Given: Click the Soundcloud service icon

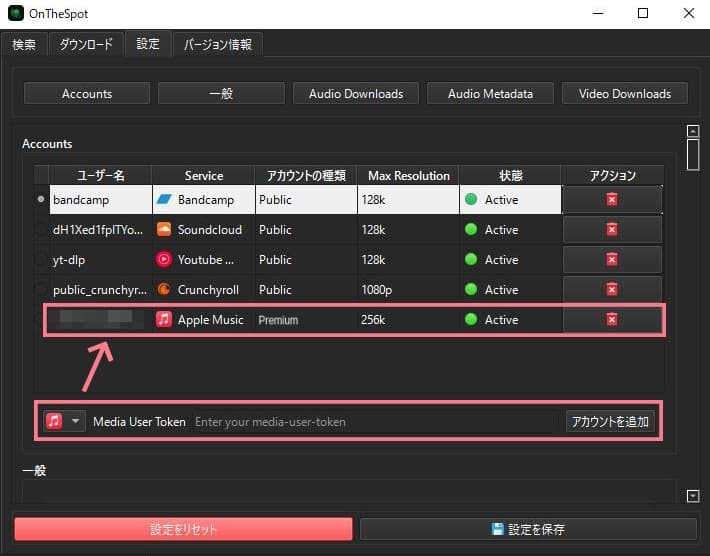Looking at the screenshot, I should (165, 230).
